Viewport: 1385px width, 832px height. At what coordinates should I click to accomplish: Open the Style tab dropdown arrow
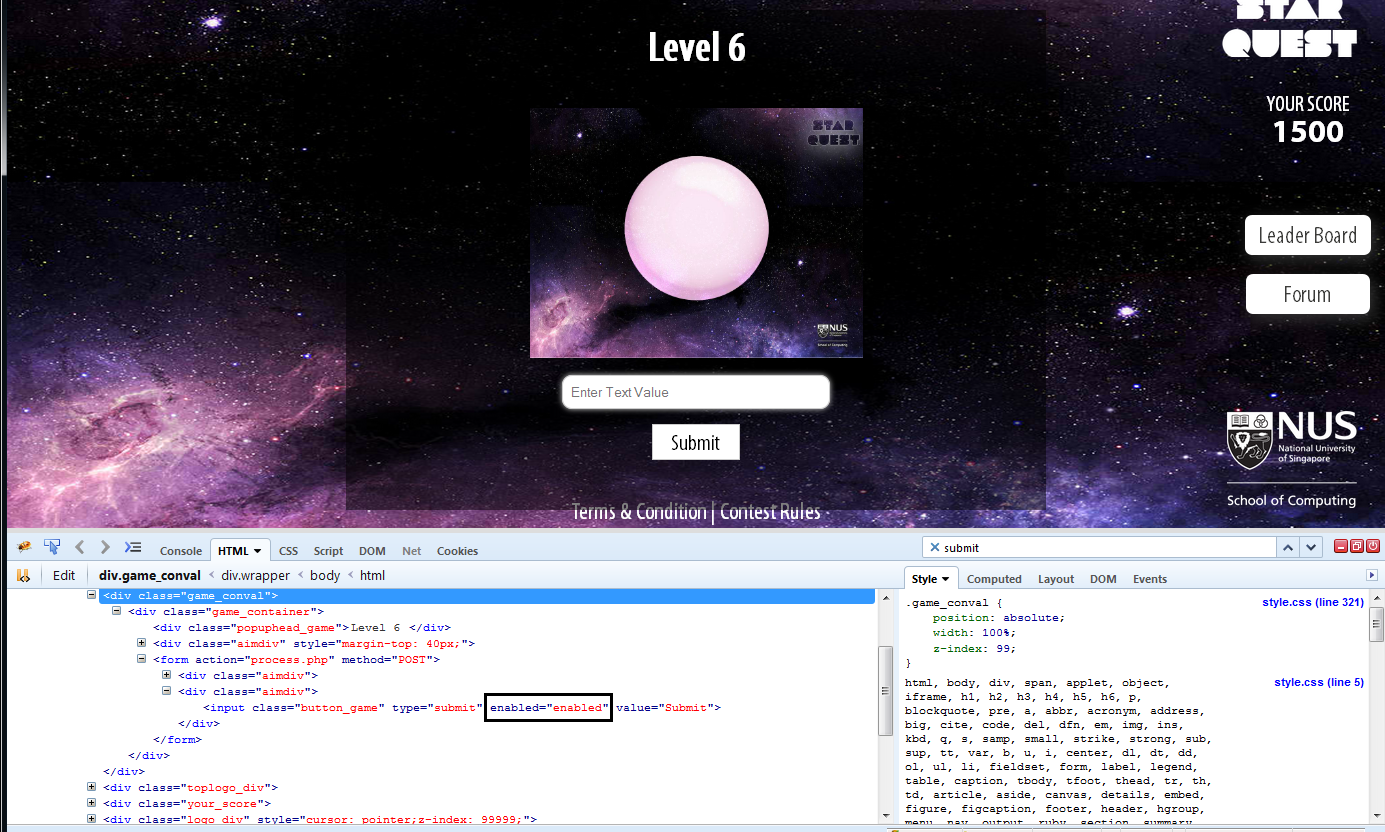pyautogui.click(x=945, y=579)
